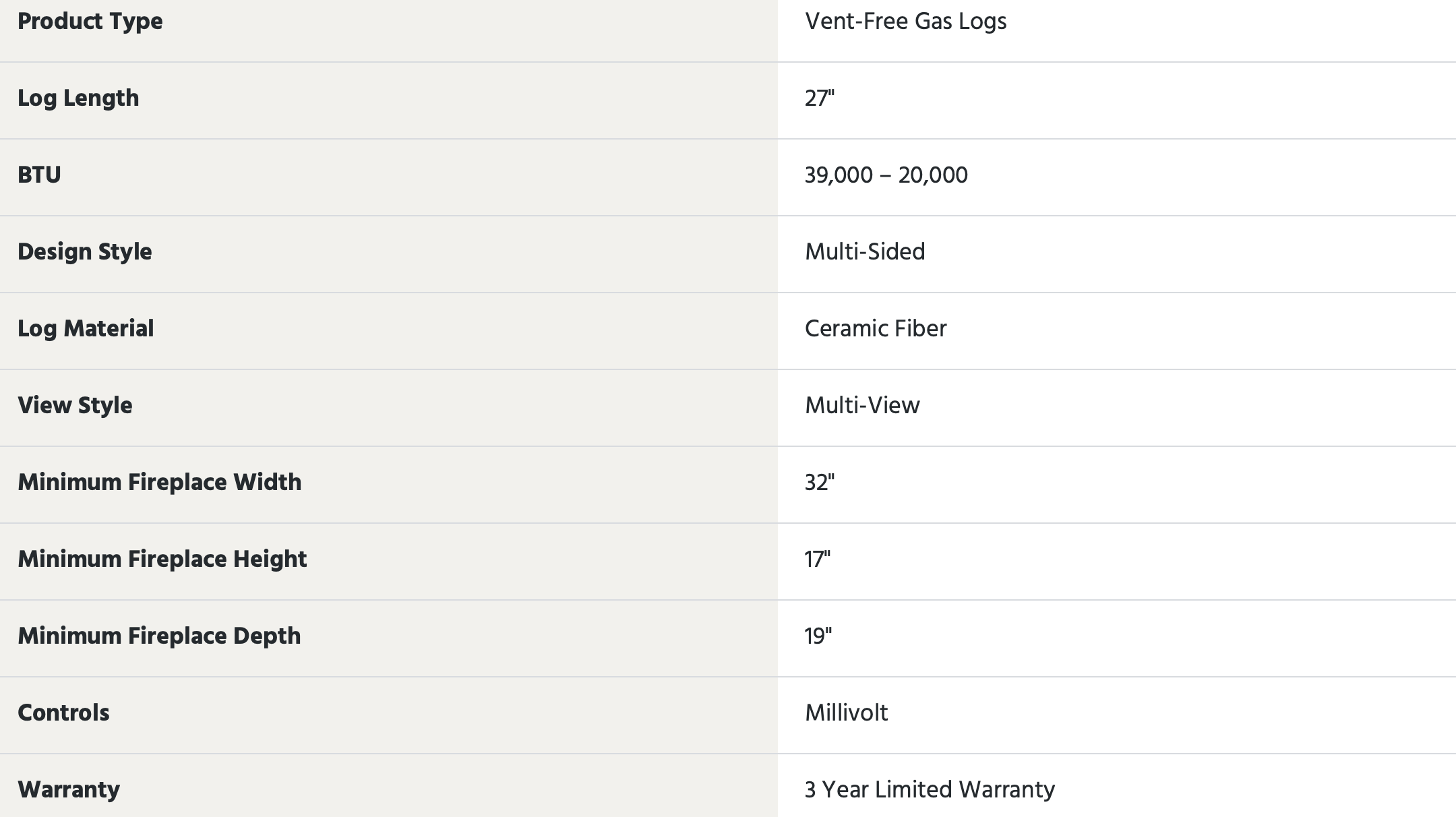Click the Minimum Fireplace Depth label
1456x817 pixels.
pos(159,636)
